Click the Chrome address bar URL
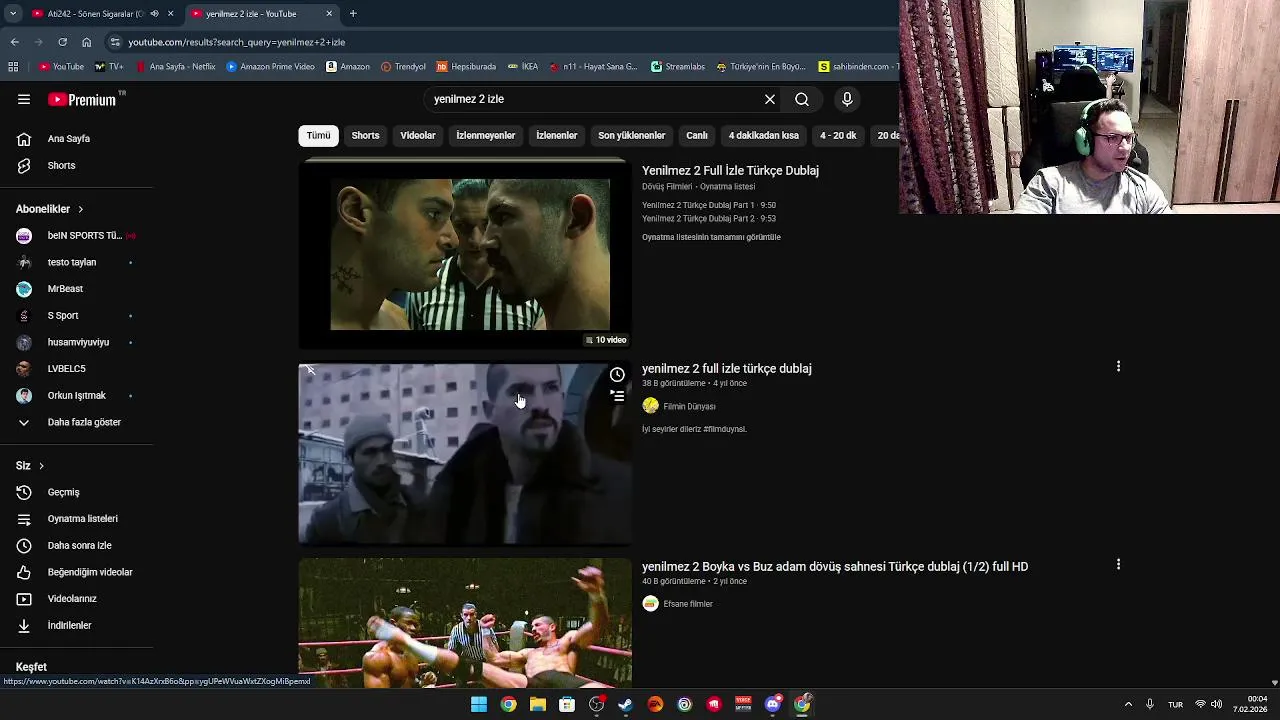Image resolution: width=1280 pixels, height=720 pixels. 237,42
